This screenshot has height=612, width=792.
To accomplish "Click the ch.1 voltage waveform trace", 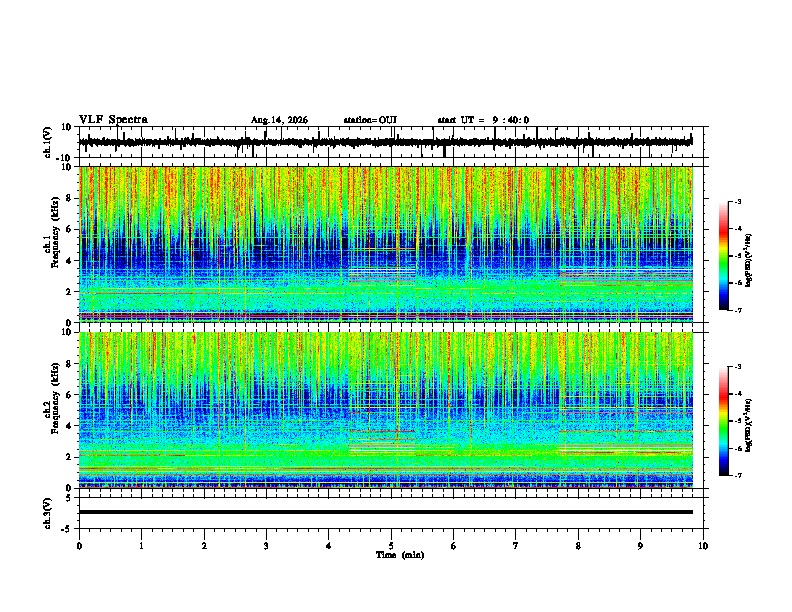I will [x=385, y=142].
